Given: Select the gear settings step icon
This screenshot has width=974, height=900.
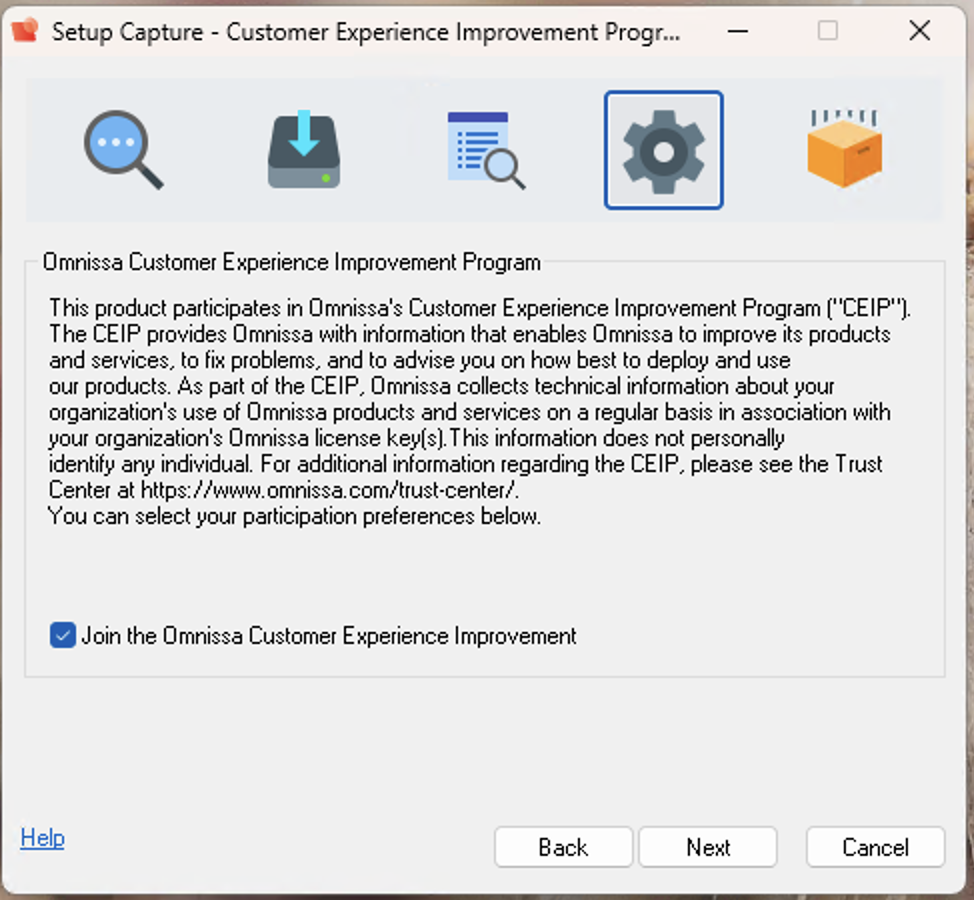Looking at the screenshot, I should [663, 150].
